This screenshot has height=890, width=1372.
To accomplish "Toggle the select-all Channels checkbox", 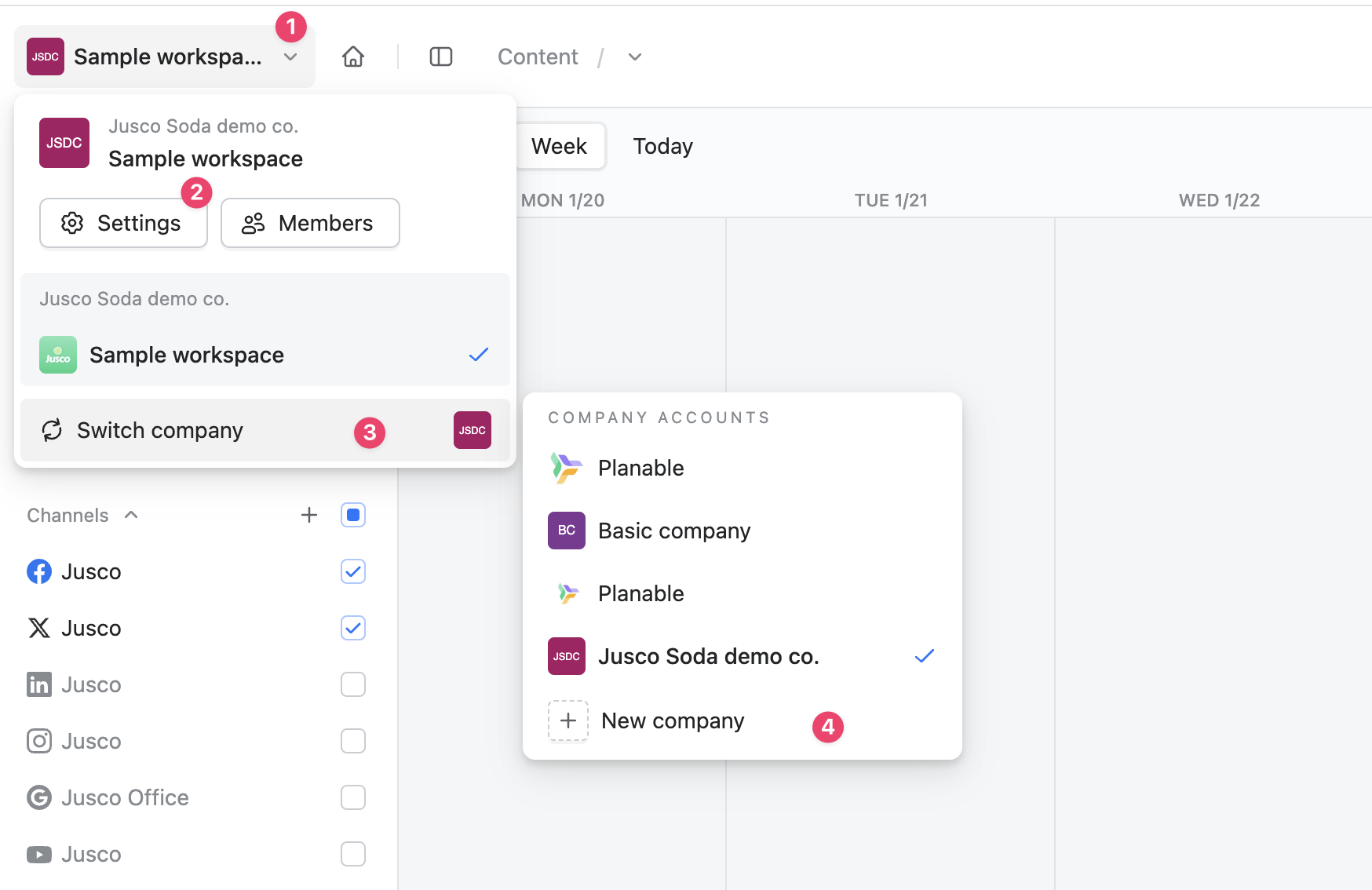I will 353,515.
